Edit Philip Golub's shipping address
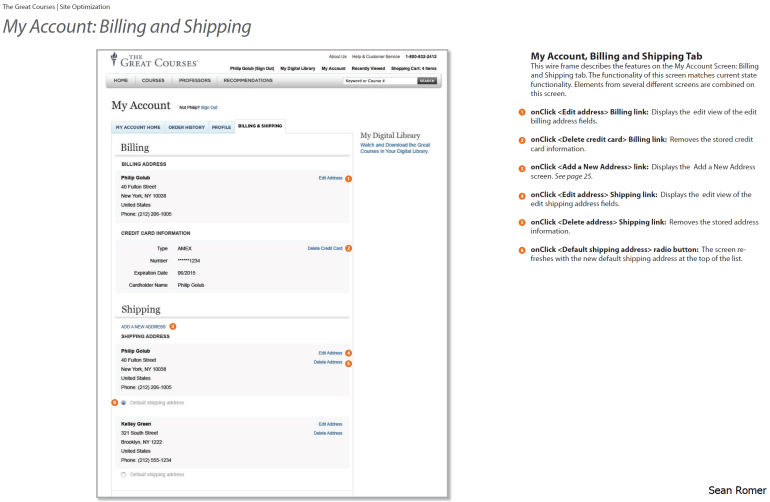 [x=330, y=353]
